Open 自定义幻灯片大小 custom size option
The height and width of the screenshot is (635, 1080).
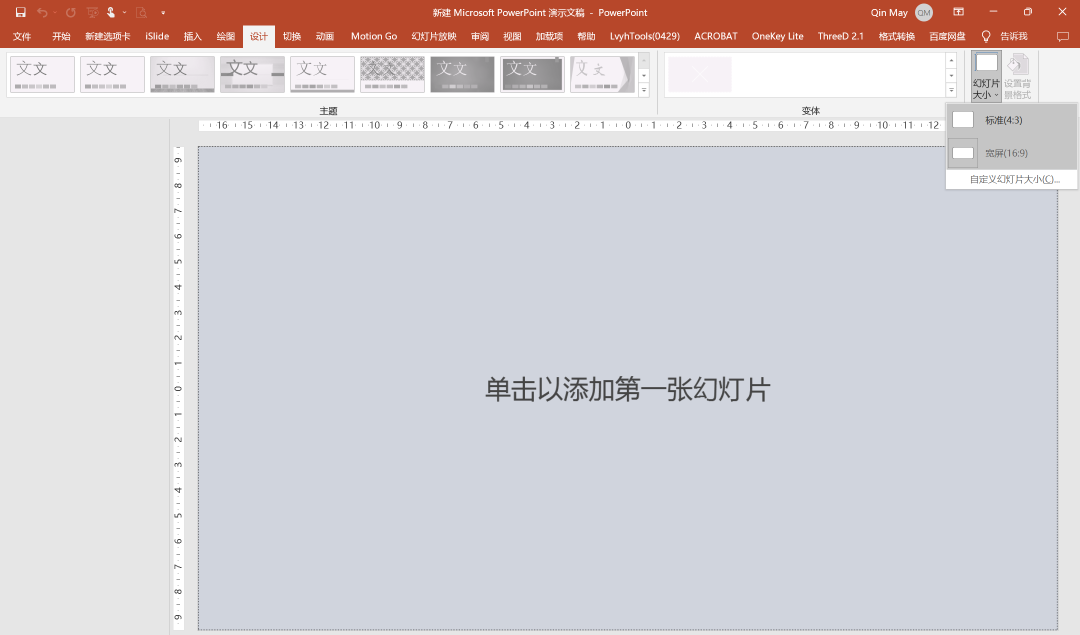(1011, 179)
